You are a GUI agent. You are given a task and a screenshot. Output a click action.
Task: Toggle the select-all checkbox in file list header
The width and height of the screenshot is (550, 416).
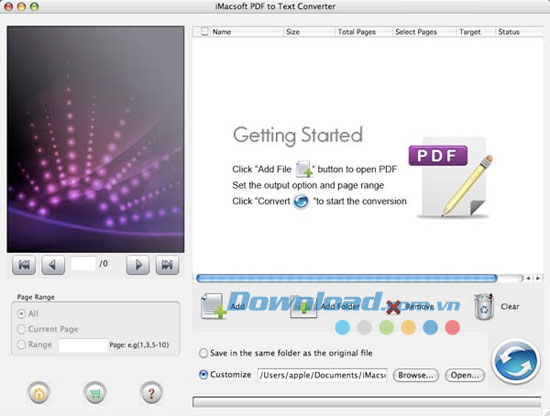[x=204, y=32]
